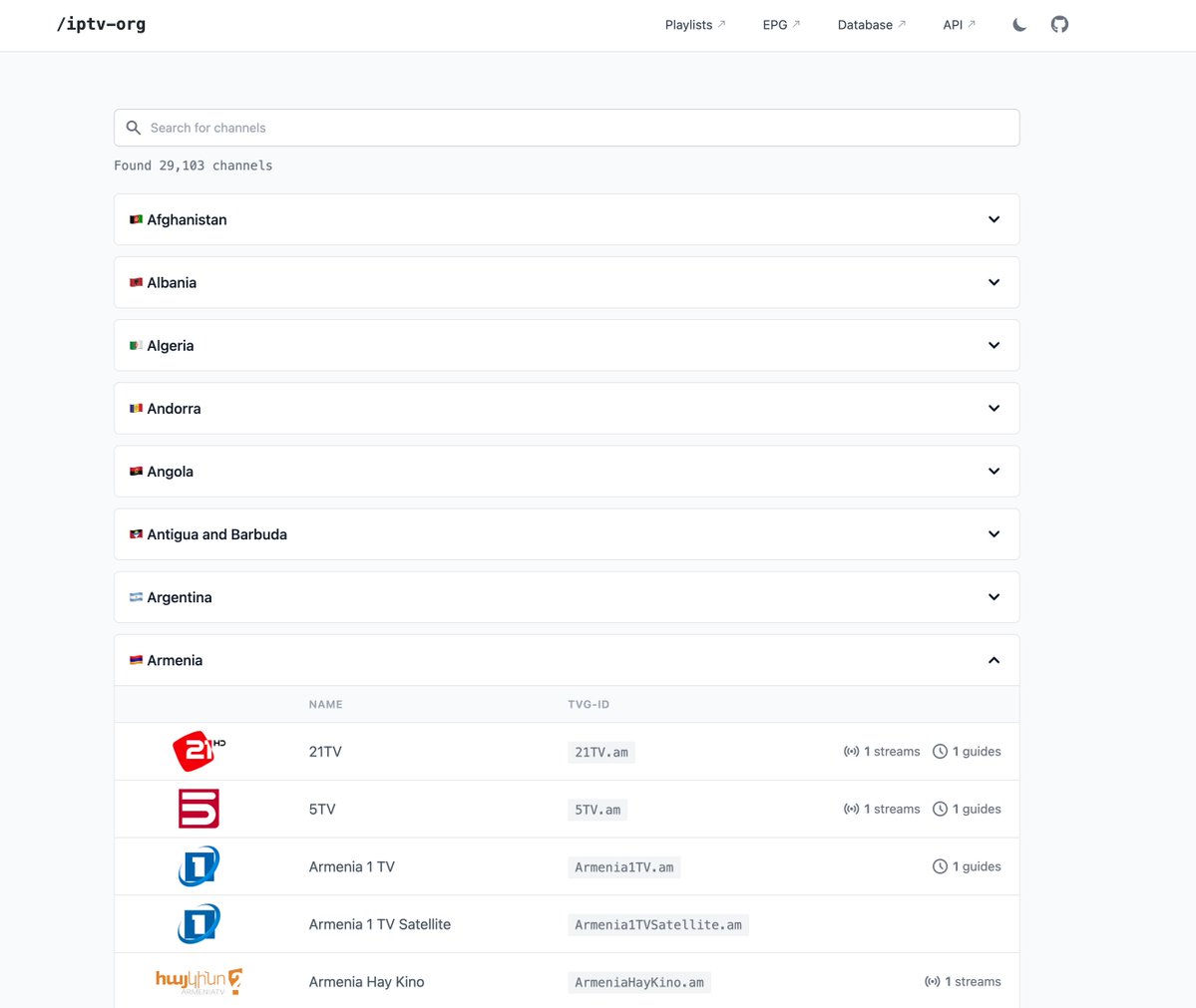Click the Andorra country name

[x=174, y=409]
